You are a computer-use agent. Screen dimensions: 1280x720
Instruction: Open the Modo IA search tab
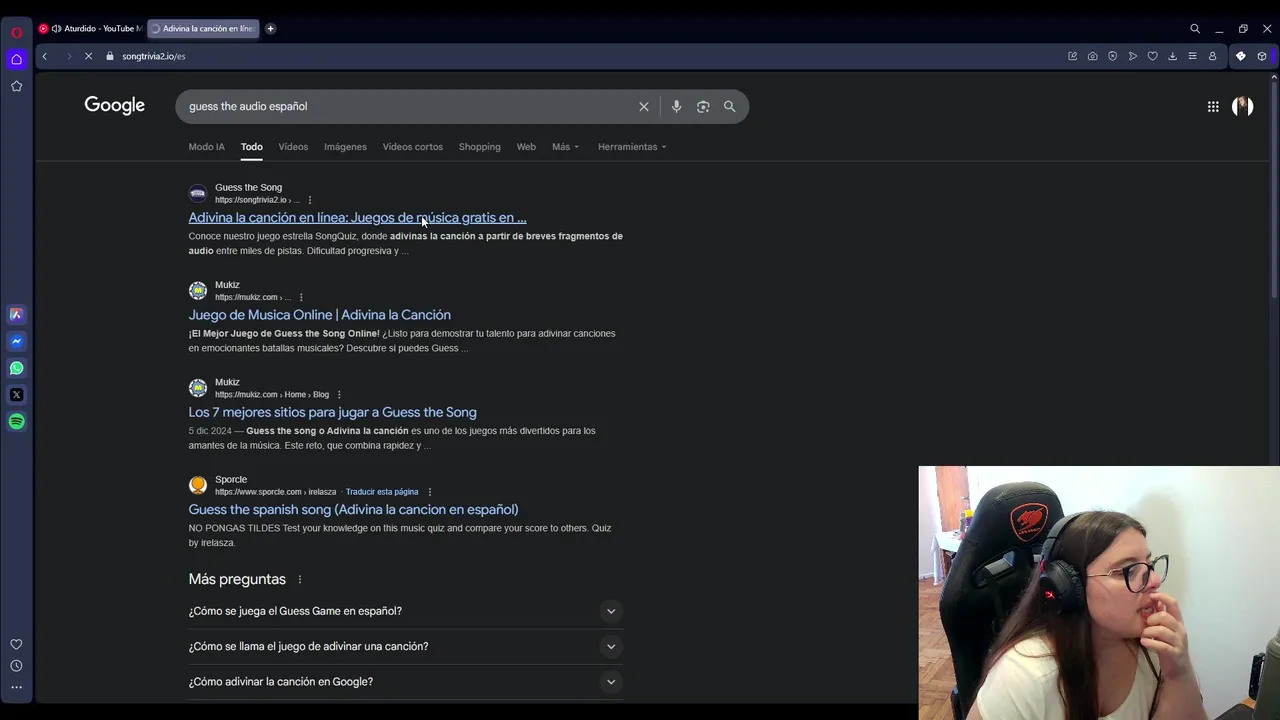[207, 147]
